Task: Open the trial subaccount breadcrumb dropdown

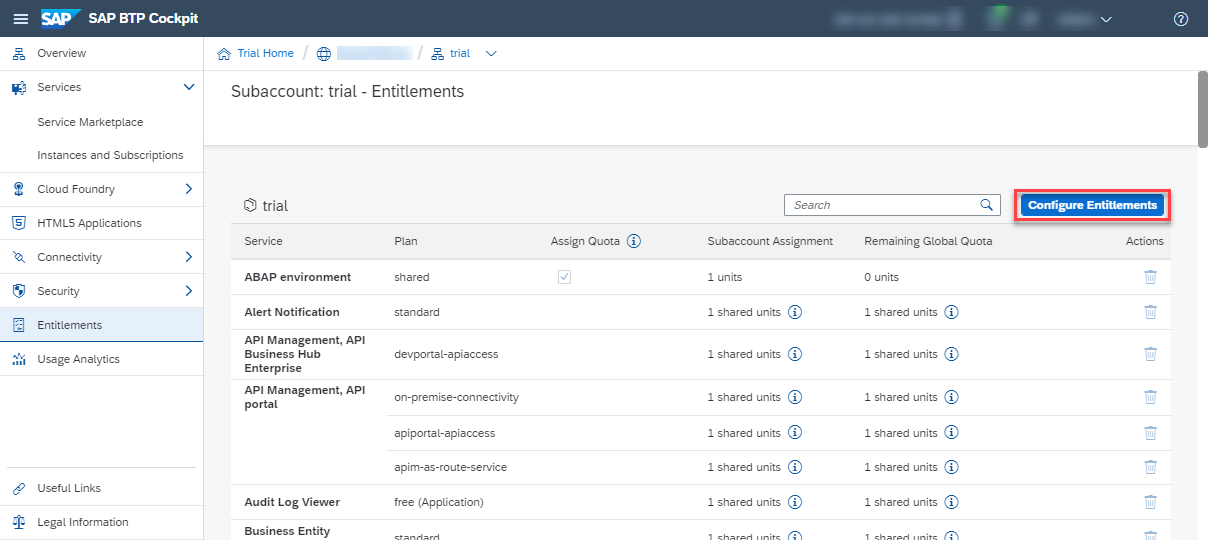Action: tap(491, 53)
